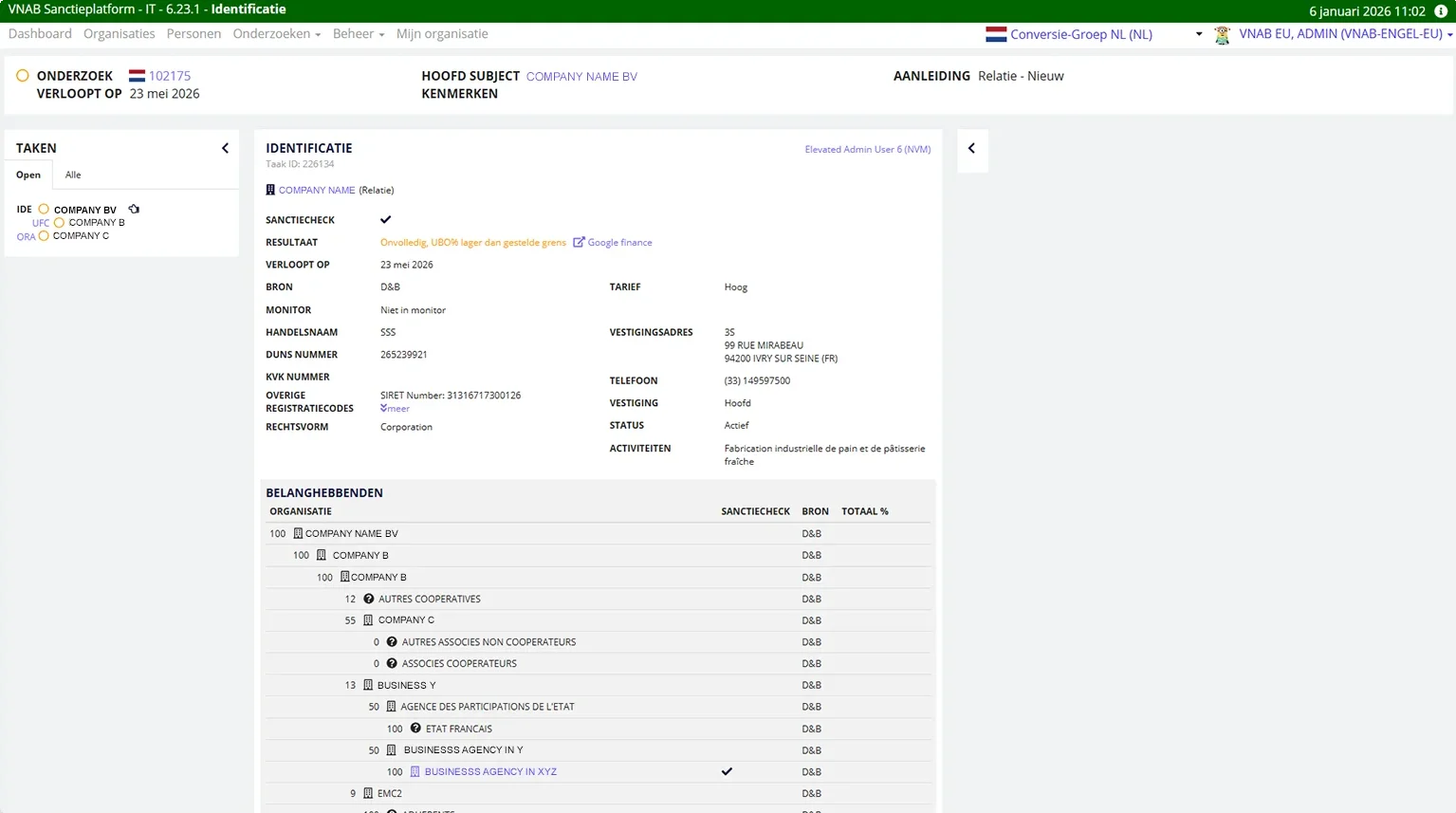Select COMPANY BV task in Taken list
This screenshot has height=813, width=1456.
click(84, 210)
